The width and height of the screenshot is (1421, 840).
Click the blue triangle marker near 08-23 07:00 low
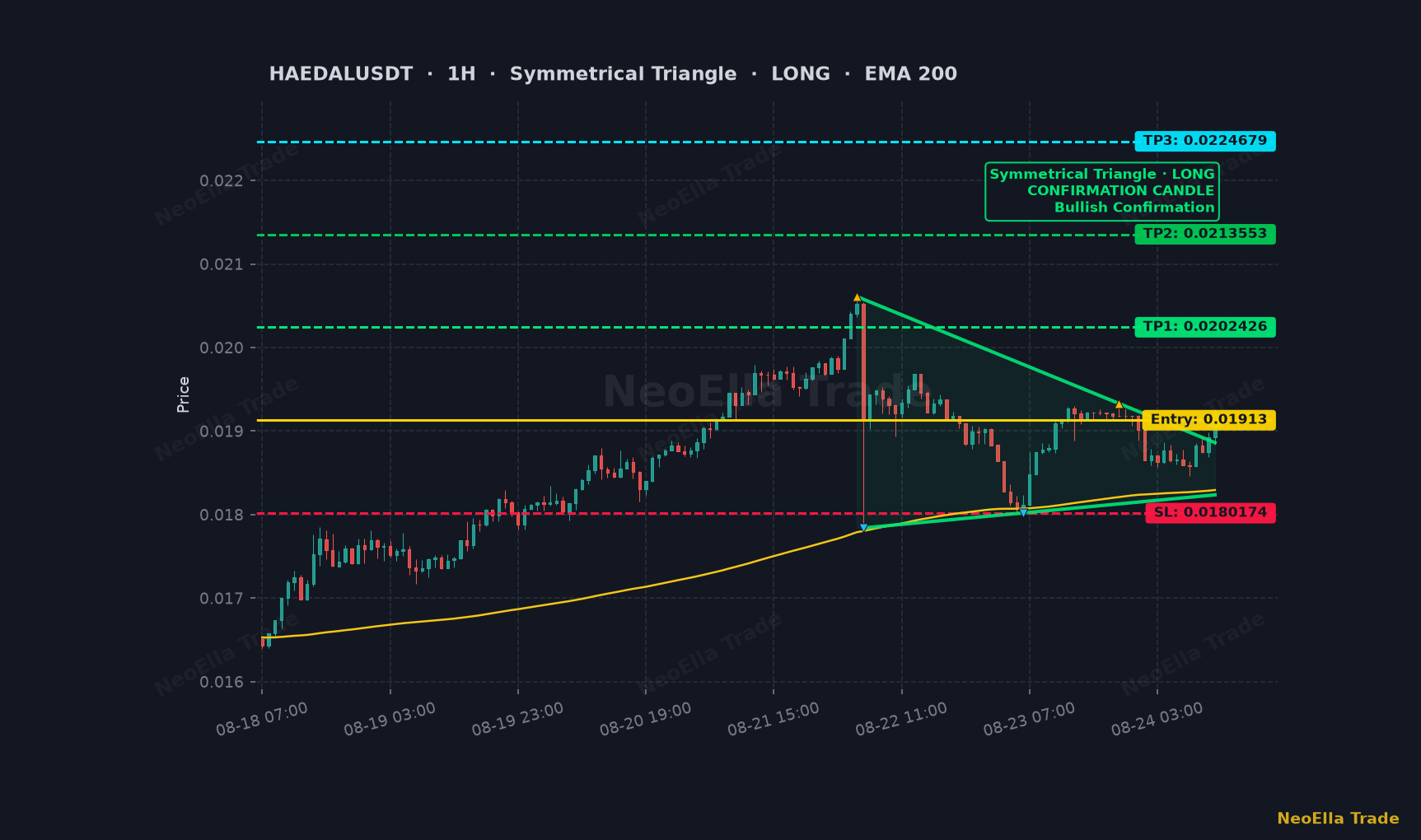1023,513
